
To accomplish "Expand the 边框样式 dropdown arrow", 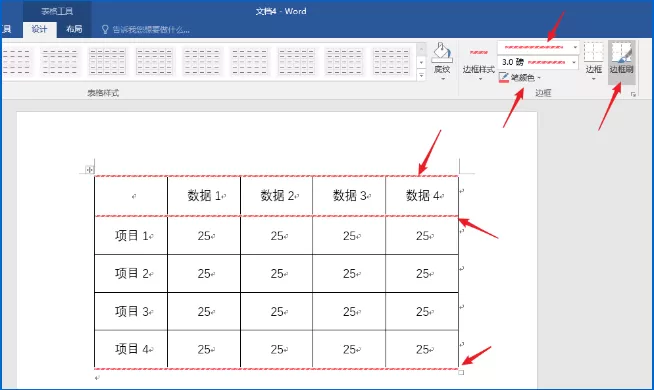I will pos(480,79).
